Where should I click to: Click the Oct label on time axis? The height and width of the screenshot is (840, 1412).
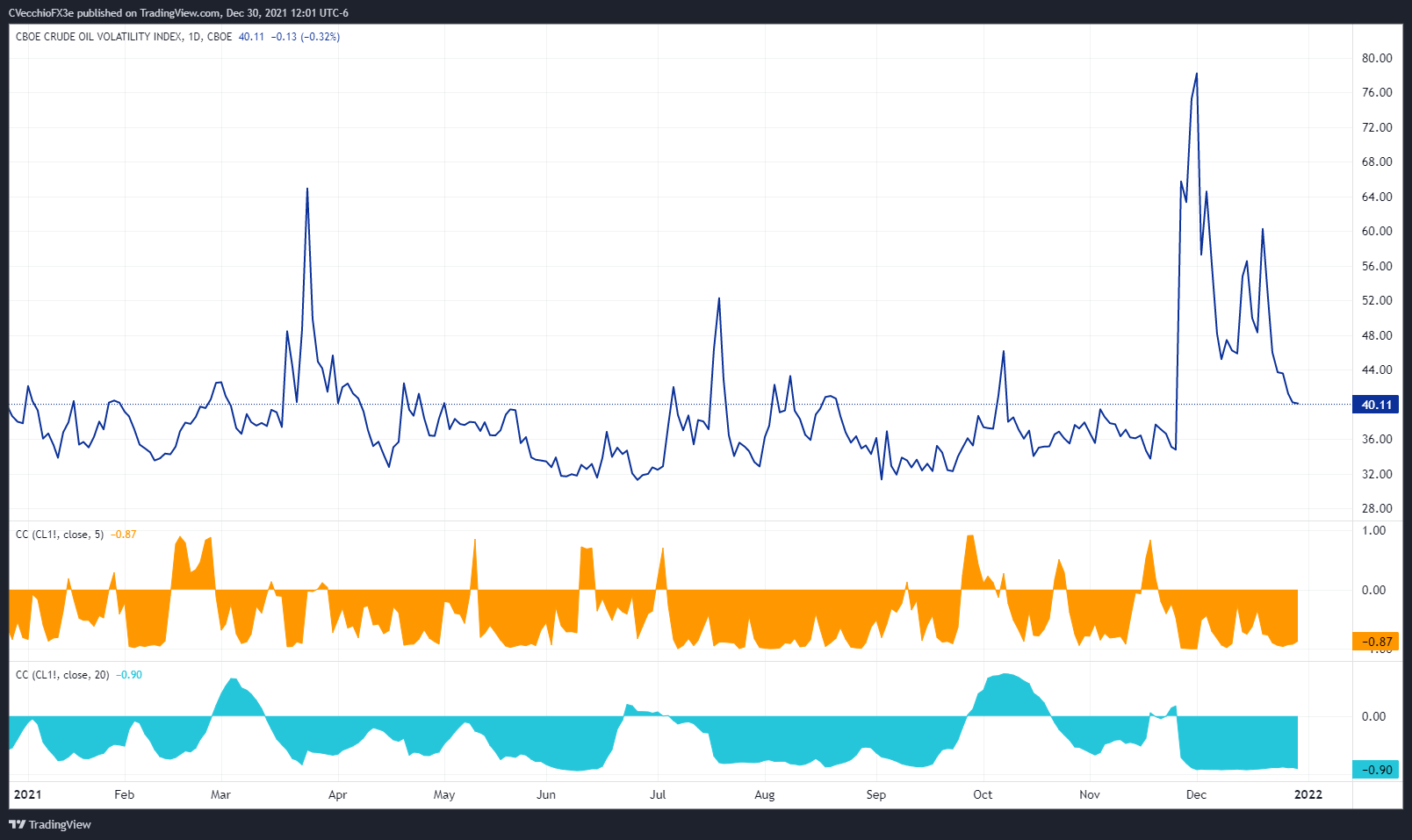[x=983, y=794]
